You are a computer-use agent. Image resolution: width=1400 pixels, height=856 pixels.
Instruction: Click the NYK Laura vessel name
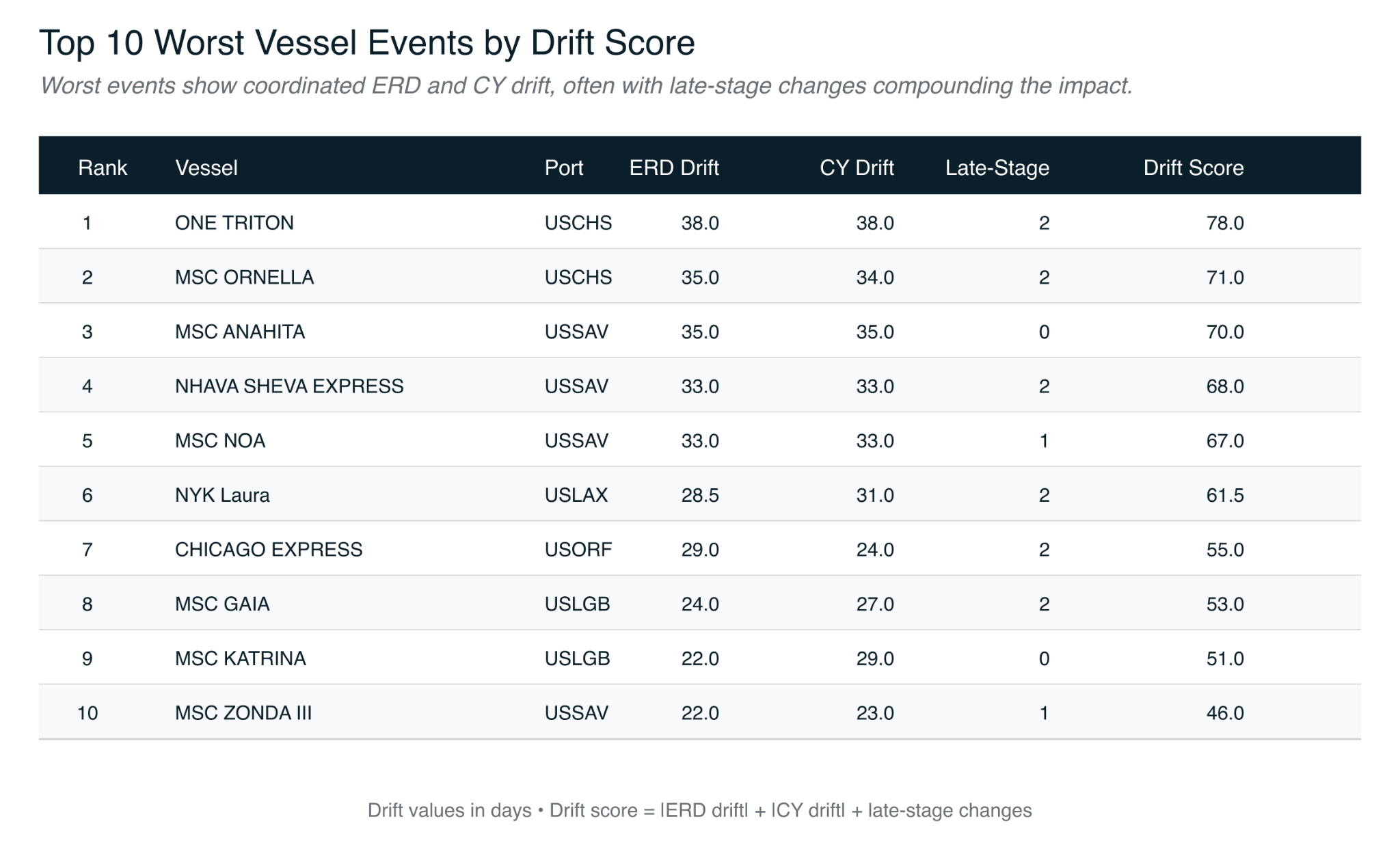click(x=221, y=495)
